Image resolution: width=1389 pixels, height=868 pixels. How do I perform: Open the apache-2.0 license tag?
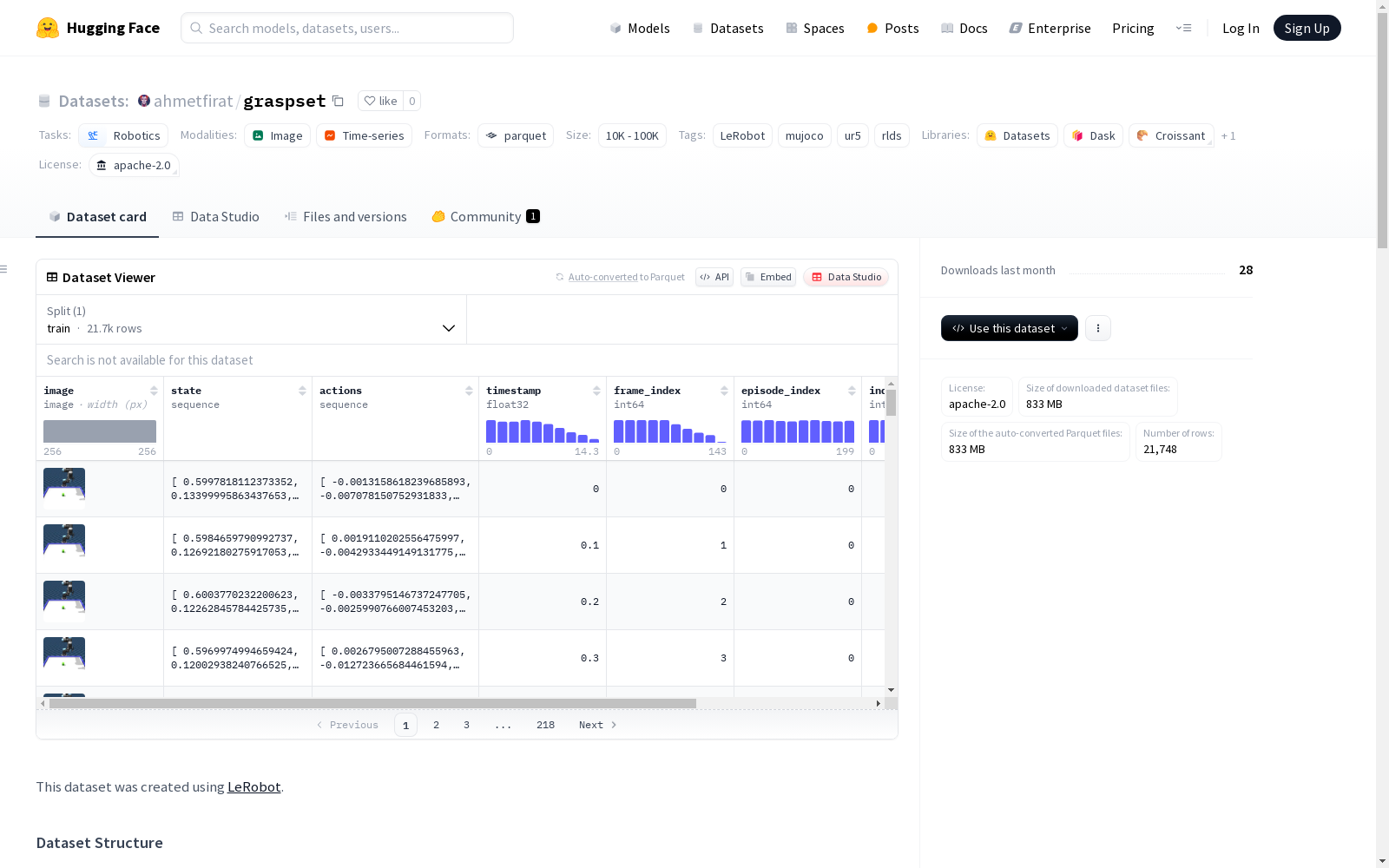pos(134,165)
